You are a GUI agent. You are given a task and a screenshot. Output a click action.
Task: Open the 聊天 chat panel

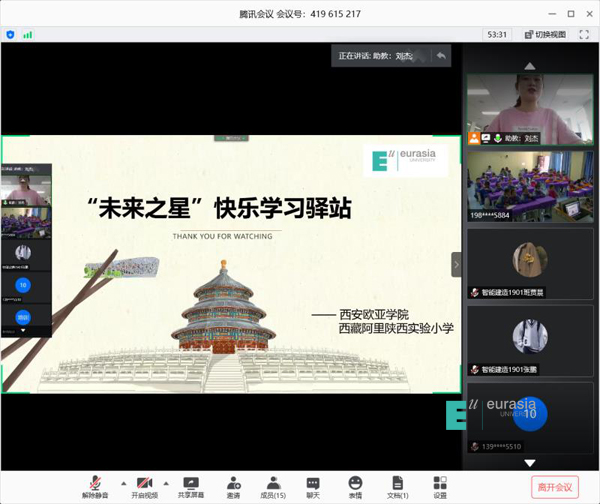(x=313, y=486)
